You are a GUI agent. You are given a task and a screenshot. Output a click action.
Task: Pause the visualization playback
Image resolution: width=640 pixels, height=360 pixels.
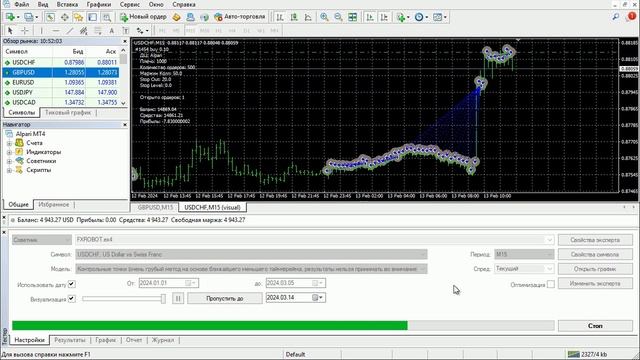tap(178, 298)
